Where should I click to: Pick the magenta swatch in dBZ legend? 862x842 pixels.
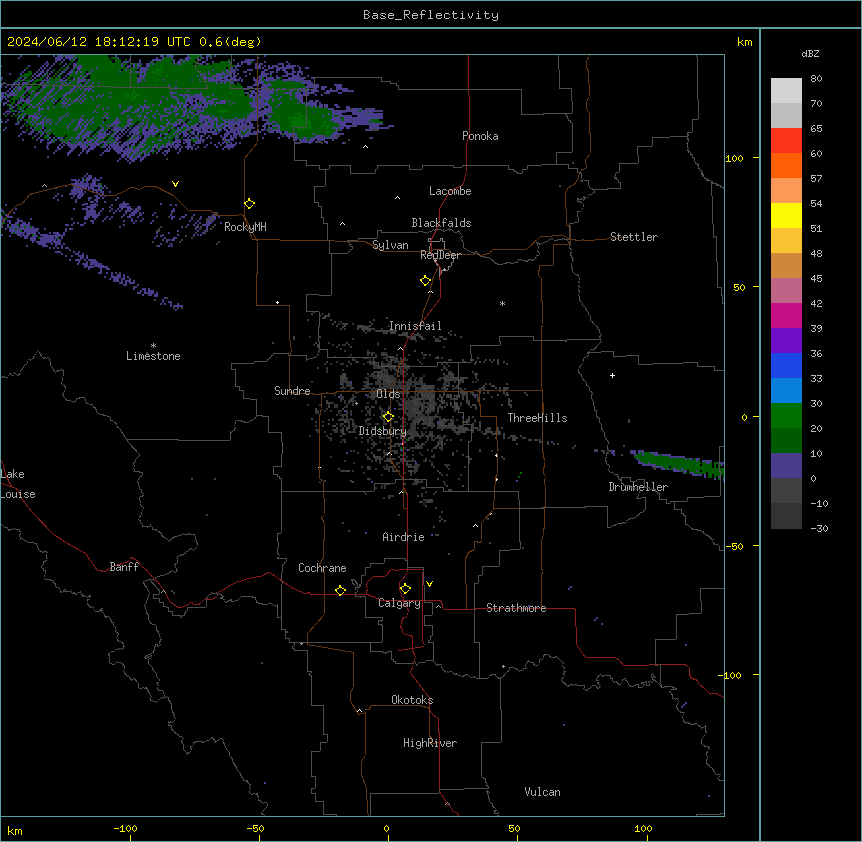click(x=786, y=315)
